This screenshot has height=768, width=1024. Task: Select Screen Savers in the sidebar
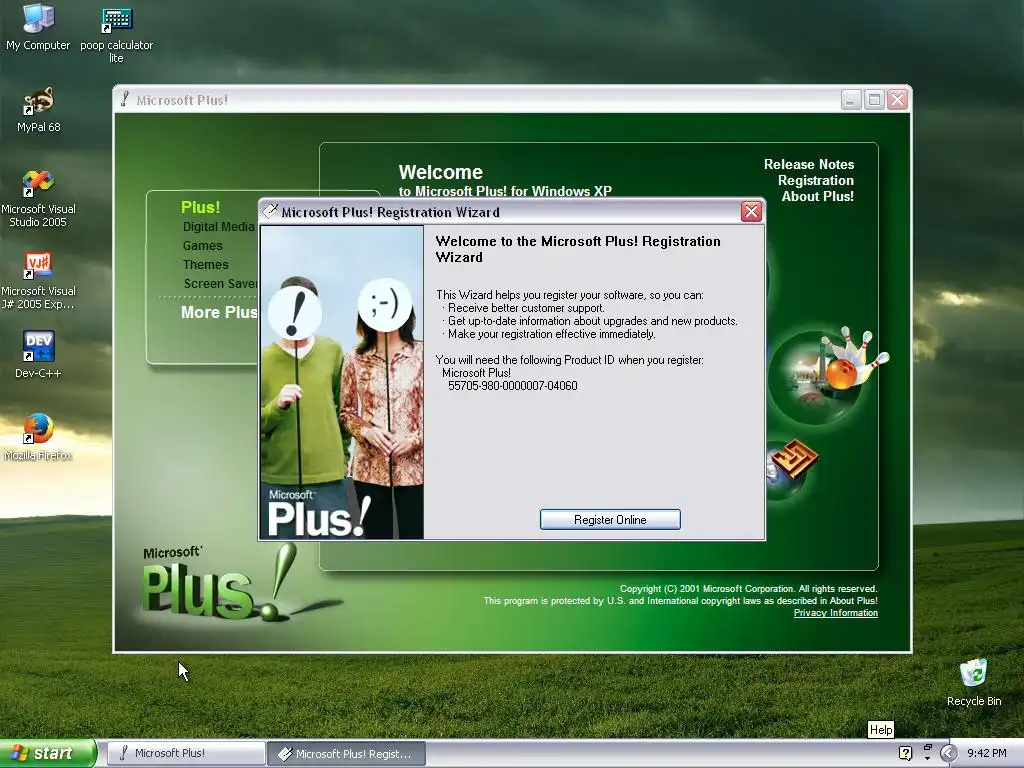[x=221, y=283]
